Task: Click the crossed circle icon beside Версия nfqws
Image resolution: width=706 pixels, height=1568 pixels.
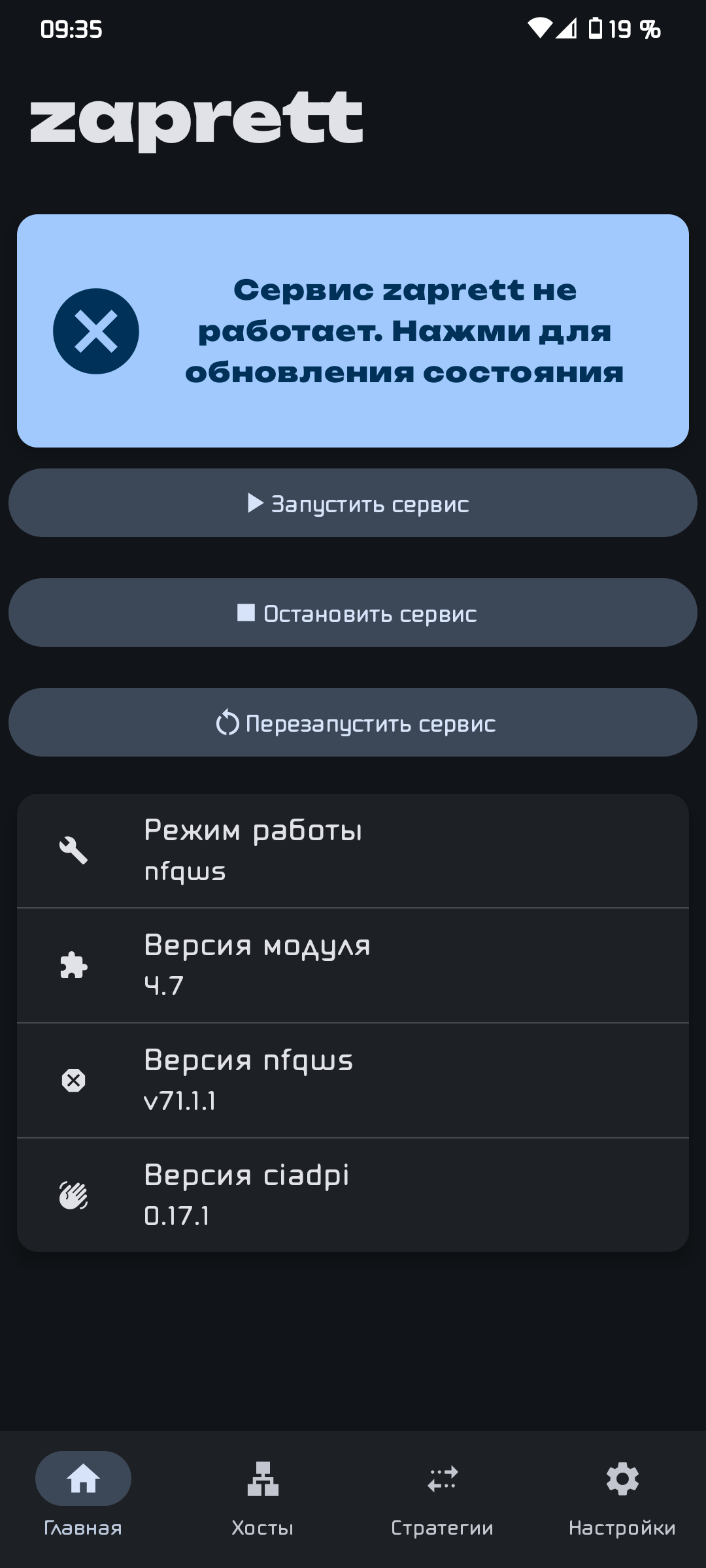Action: click(x=73, y=1080)
